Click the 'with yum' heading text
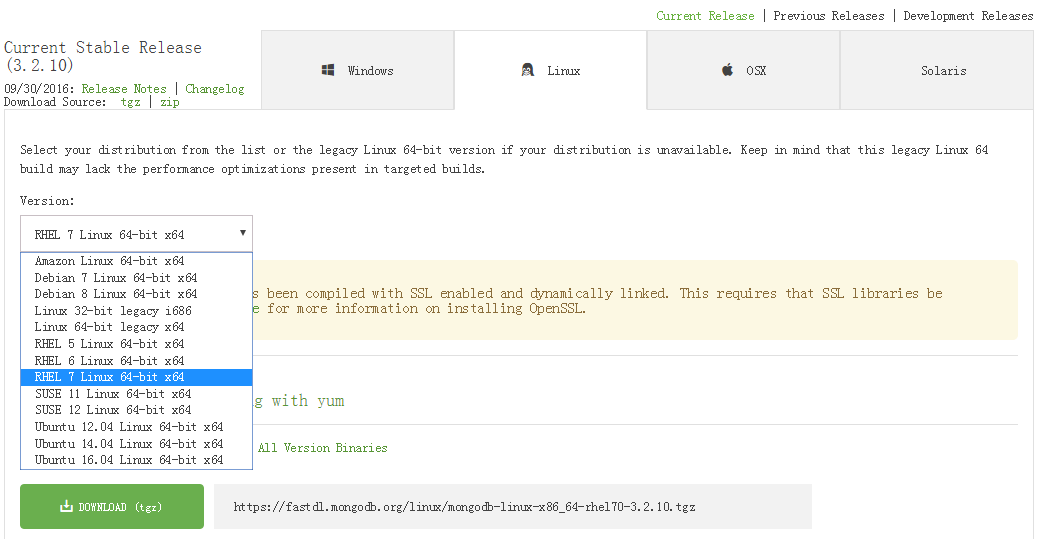The width and height of the screenshot is (1043, 539). point(308,401)
